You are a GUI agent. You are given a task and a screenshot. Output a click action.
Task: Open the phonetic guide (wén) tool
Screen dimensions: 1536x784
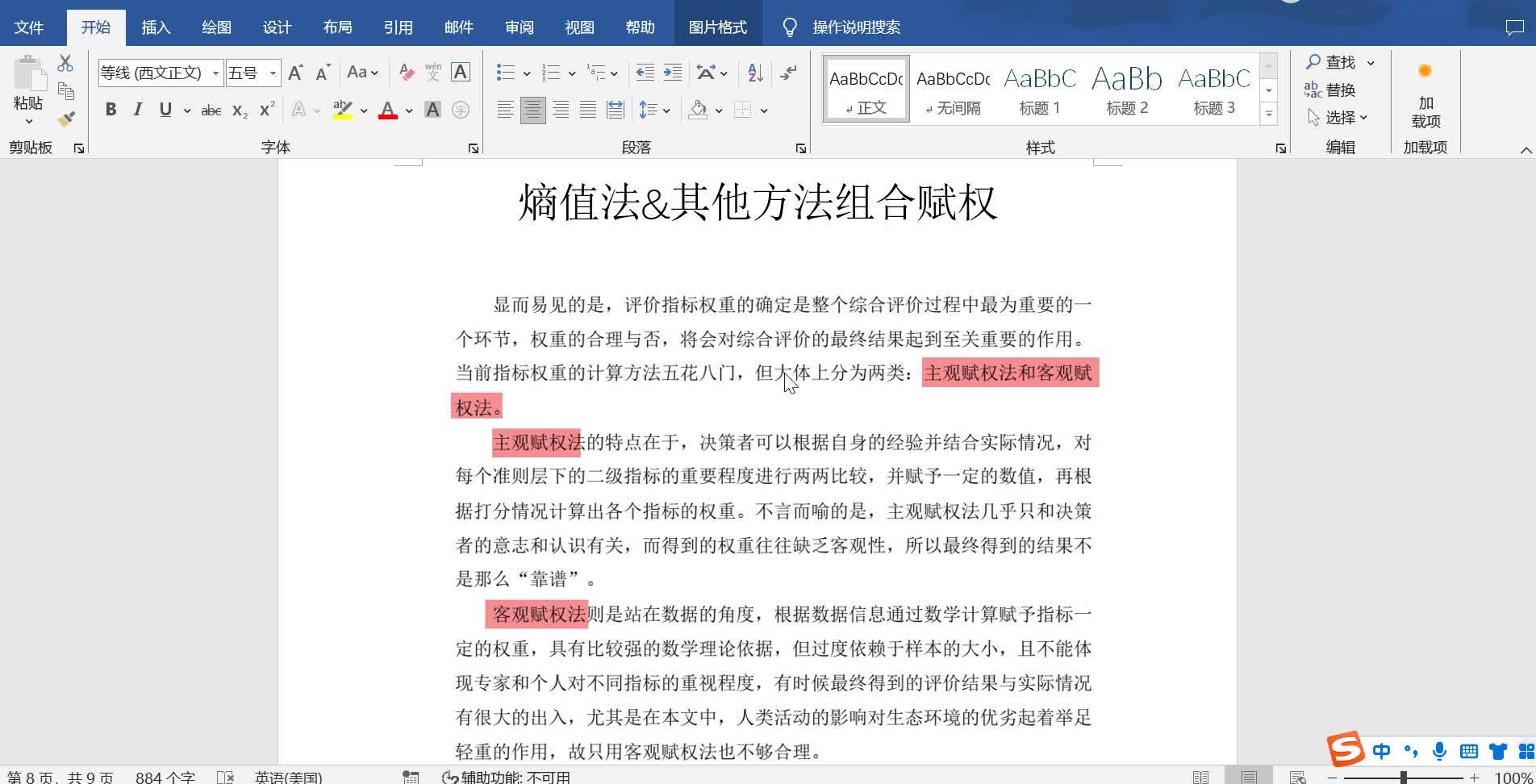click(433, 73)
